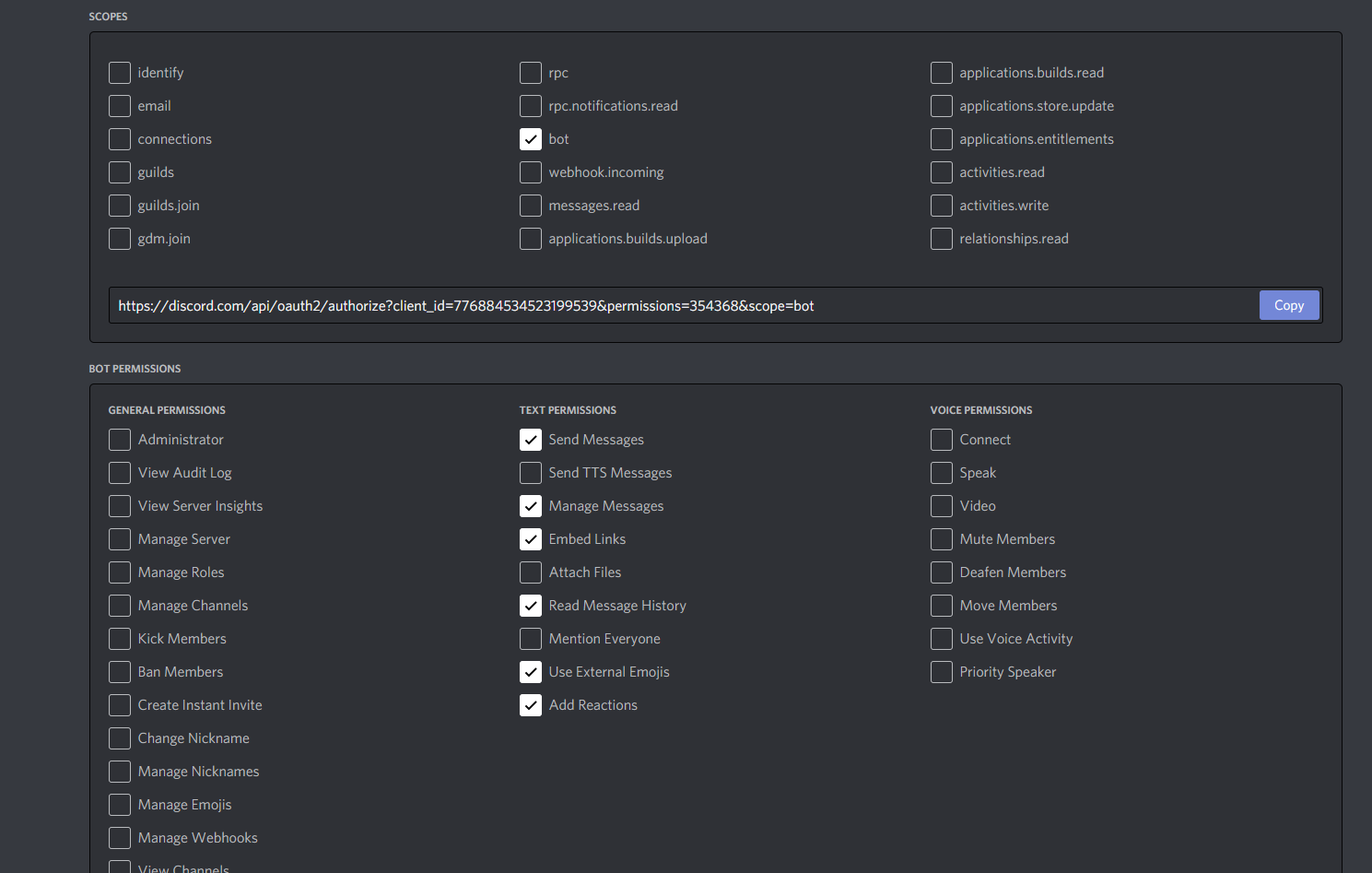Select webhook.incoming scope
This screenshot has height=873, width=1372.
(x=531, y=172)
